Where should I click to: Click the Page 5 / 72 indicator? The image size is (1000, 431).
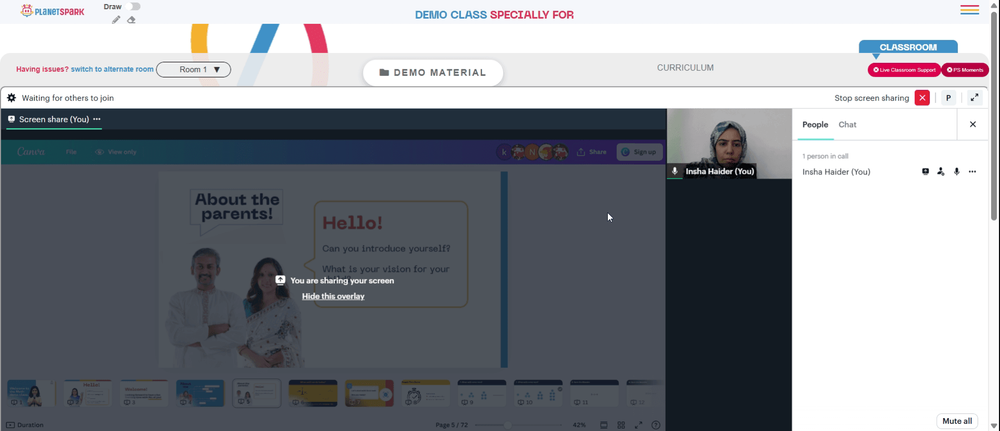[x=452, y=425]
